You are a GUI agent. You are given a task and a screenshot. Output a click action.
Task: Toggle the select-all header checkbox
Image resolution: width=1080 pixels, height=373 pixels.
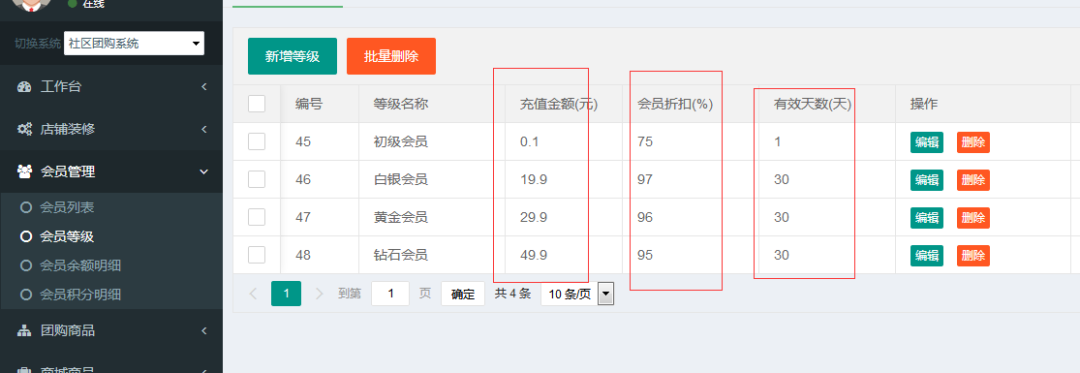(256, 104)
